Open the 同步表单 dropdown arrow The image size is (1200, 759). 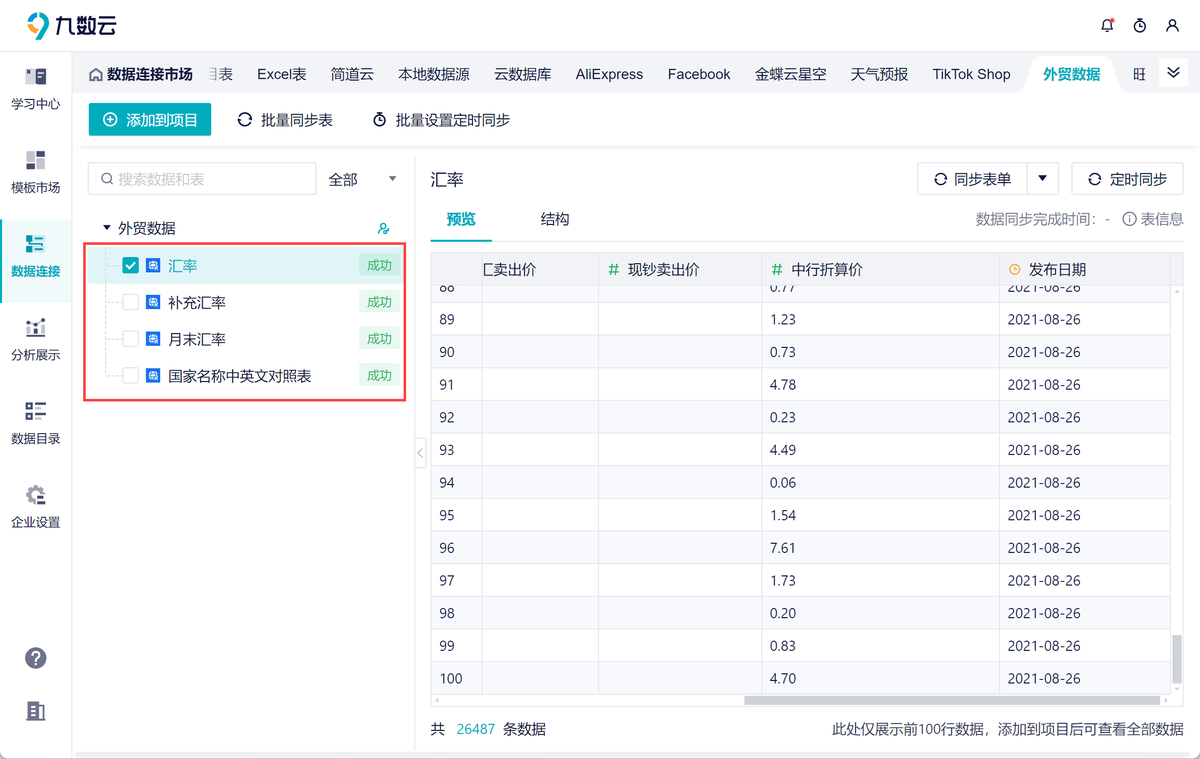coord(1040,178)
